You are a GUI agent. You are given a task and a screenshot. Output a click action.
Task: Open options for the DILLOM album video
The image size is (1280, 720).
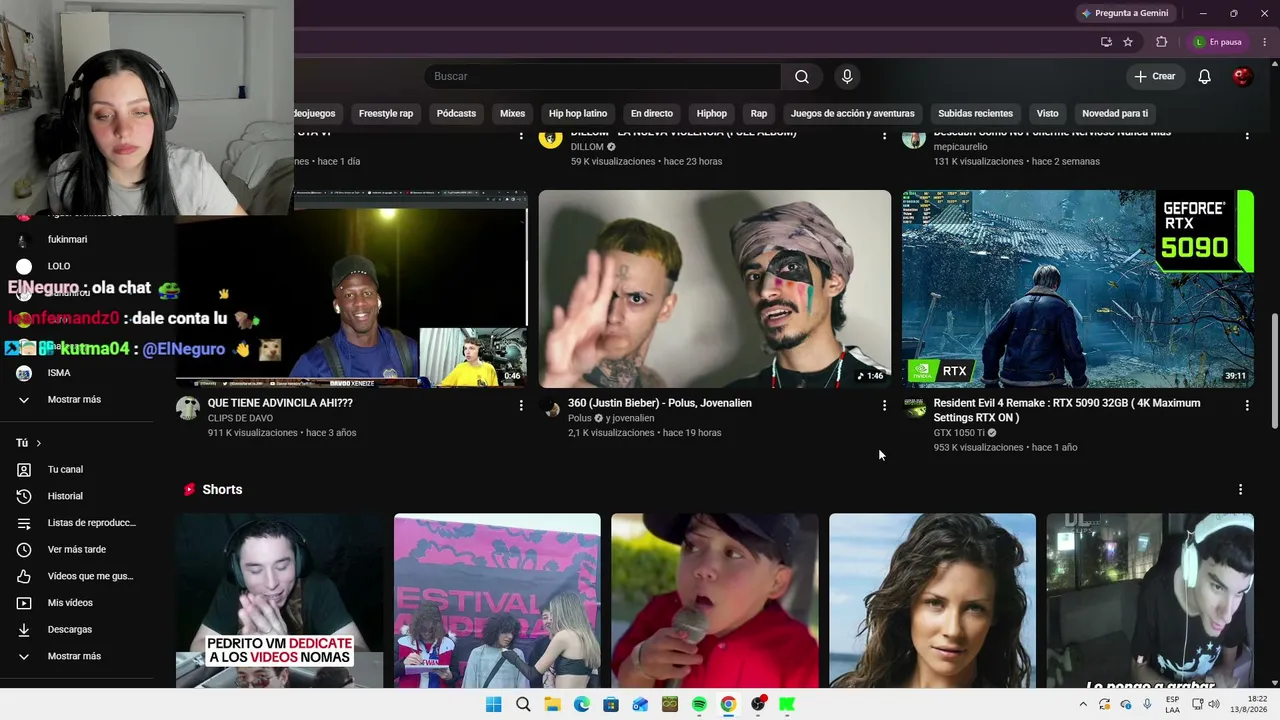click(884, 135)
